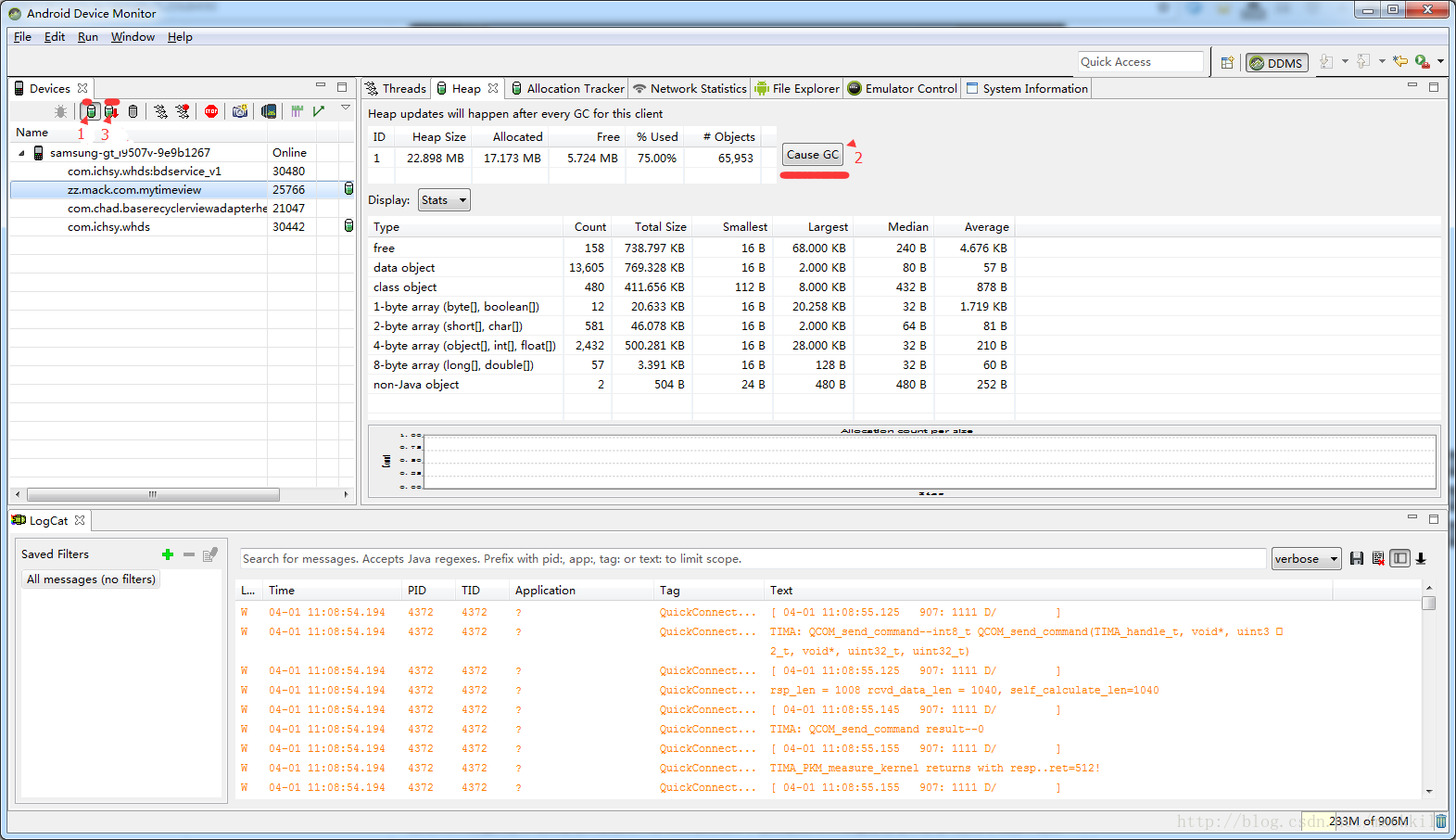
Task: Select the 'non-Java object' row
Action: coord(690,385)
